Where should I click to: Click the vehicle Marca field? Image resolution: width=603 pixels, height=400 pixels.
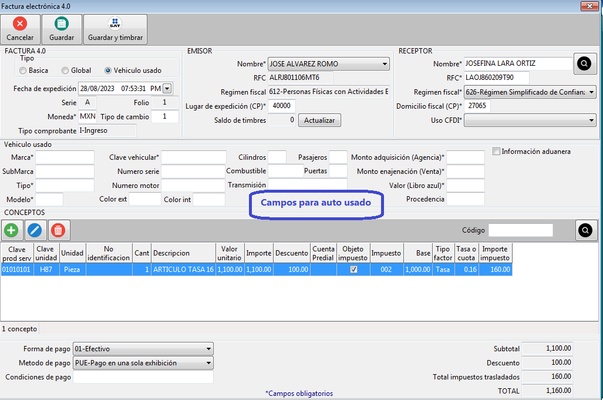pos(65,157)
